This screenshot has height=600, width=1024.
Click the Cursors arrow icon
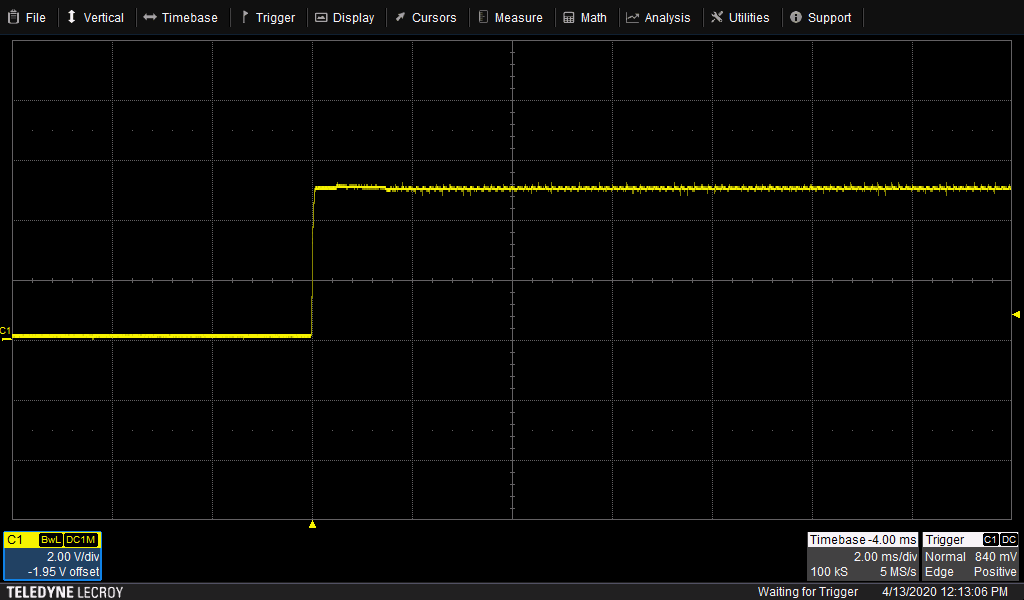point(400,17)
